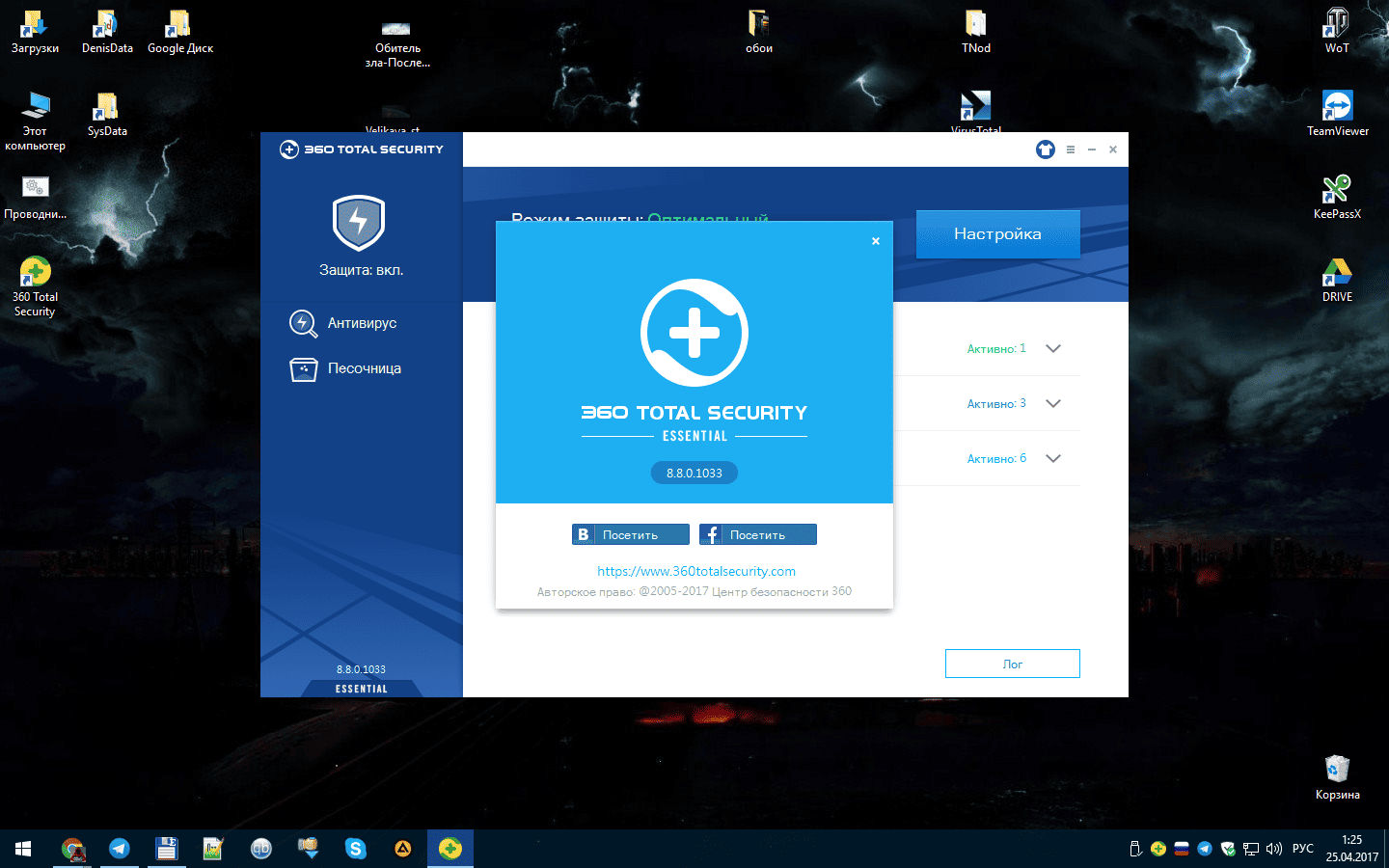The image size is (1389, 868).
Task: Launch the KeePassX desktop shortcut
Action: coord(1337,198)
